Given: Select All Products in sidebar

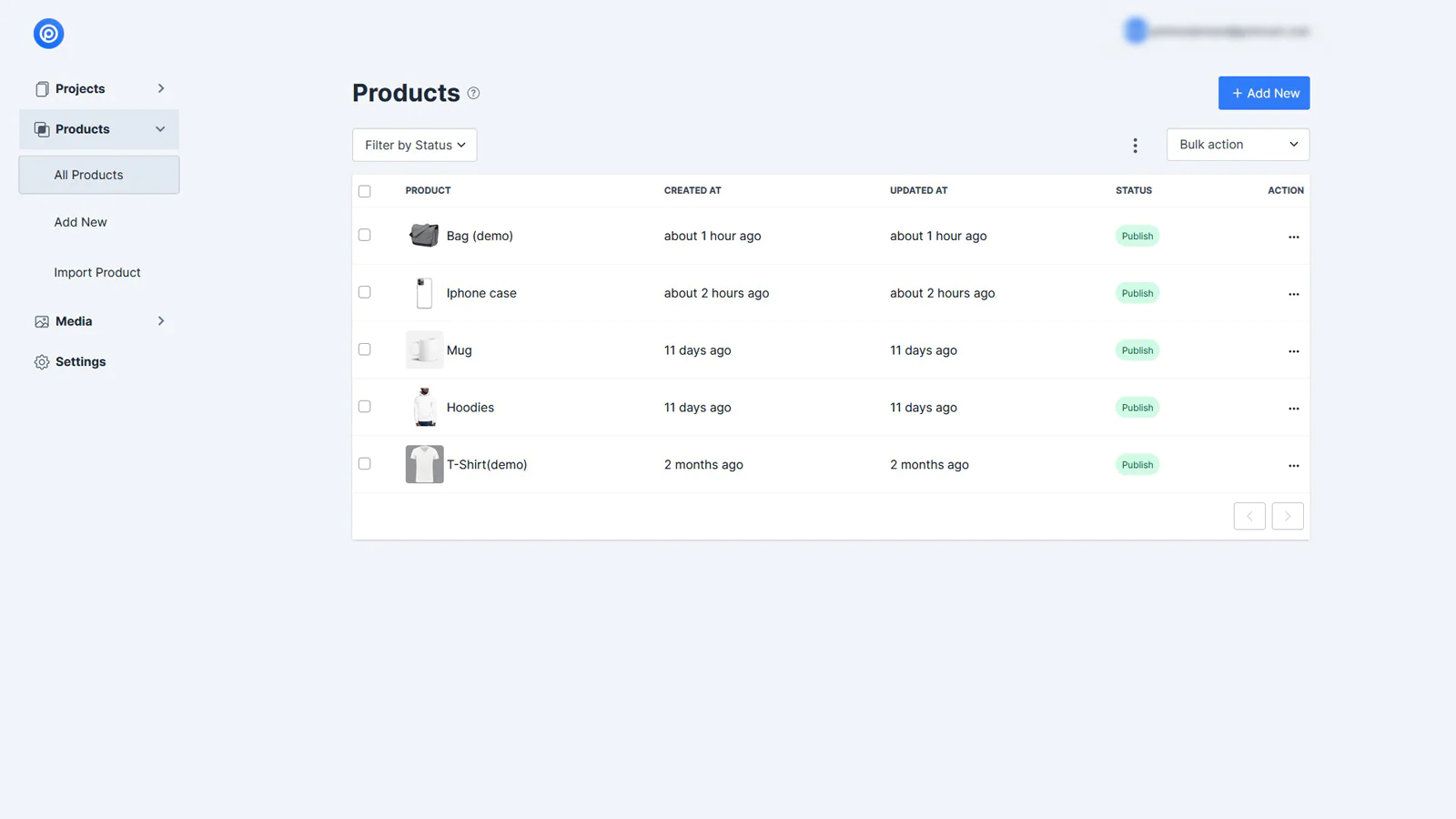Looking at the screenshot, I should pos(99,175).
